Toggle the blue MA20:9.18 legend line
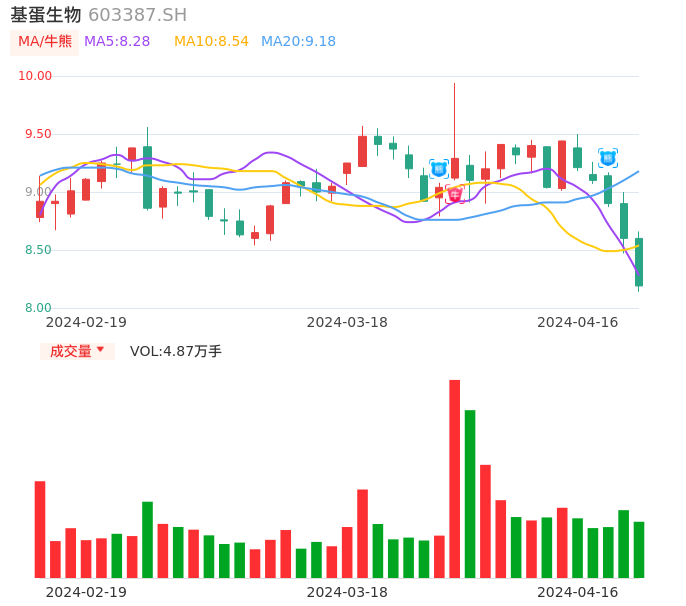The width and height of the screenshot is (686, 606). point(298,42)
